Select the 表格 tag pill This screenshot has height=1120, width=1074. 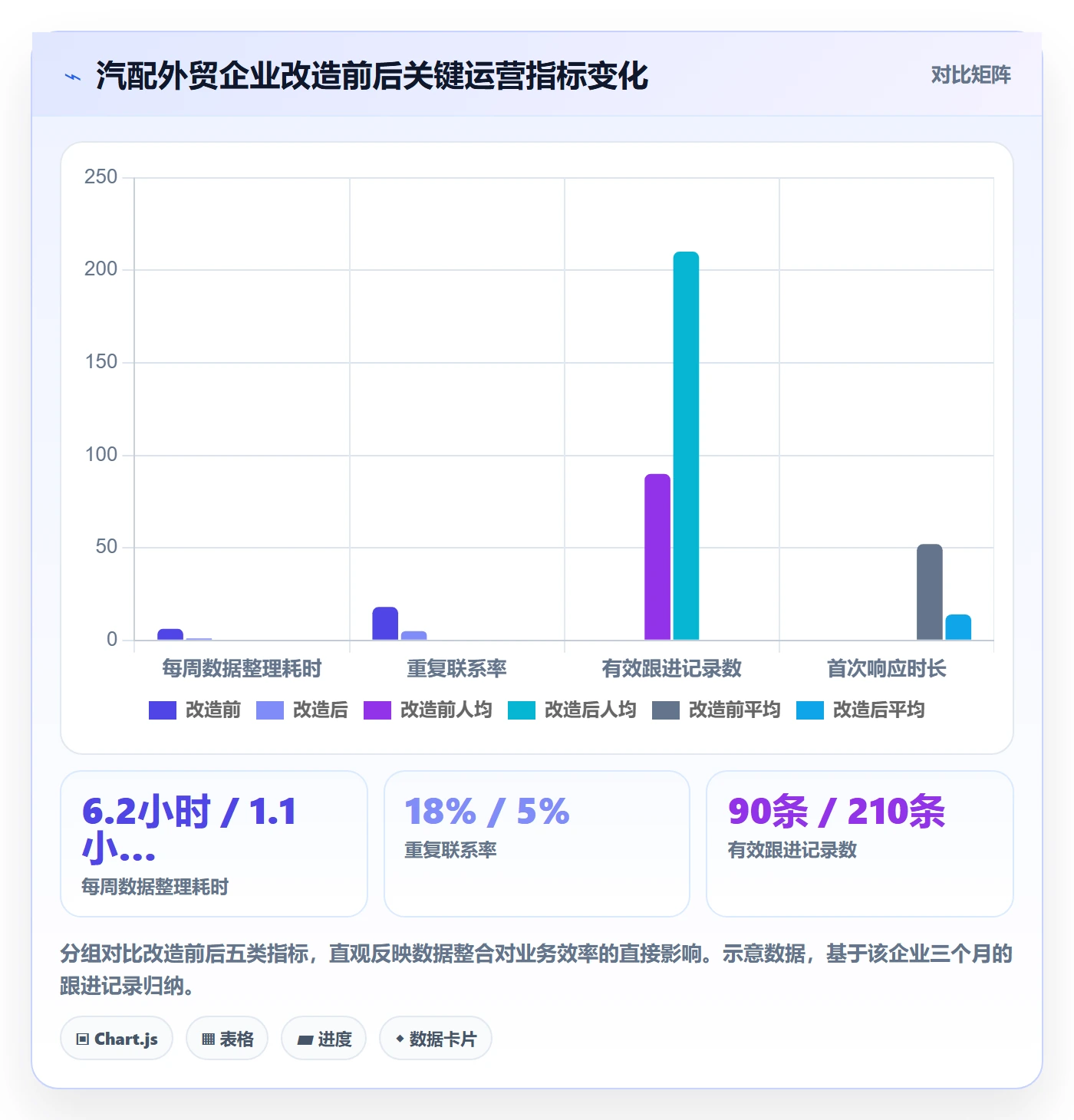tap(227, 1039)
